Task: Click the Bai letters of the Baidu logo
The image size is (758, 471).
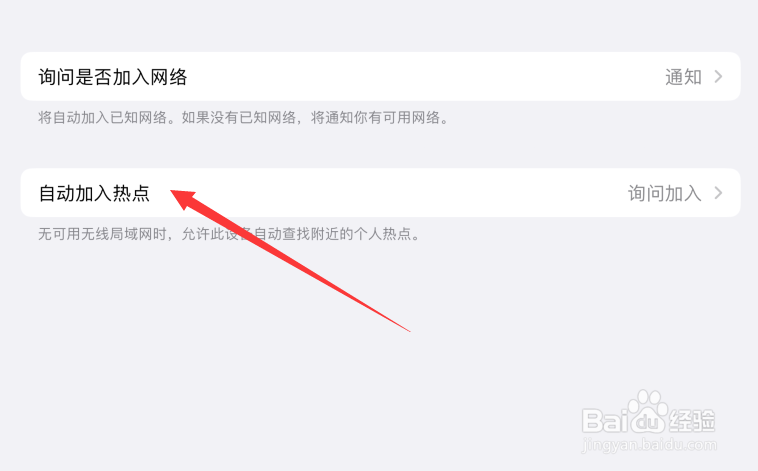Action: pyautogui.click(x=605, y=420)
